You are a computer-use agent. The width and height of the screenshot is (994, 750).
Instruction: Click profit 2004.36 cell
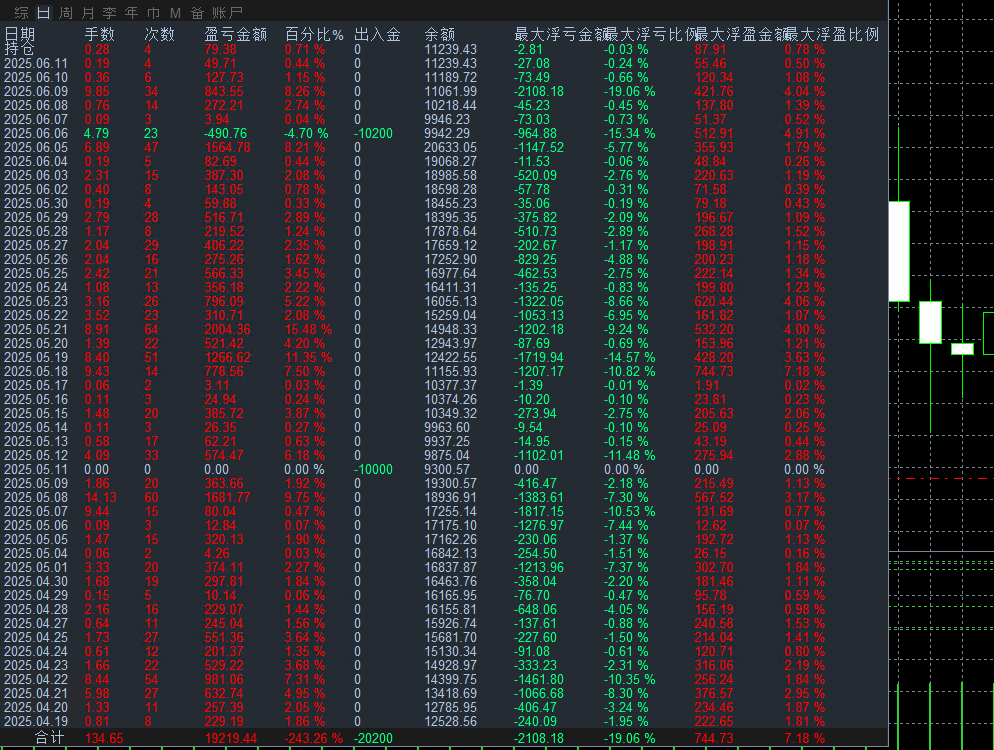point(228,329)
